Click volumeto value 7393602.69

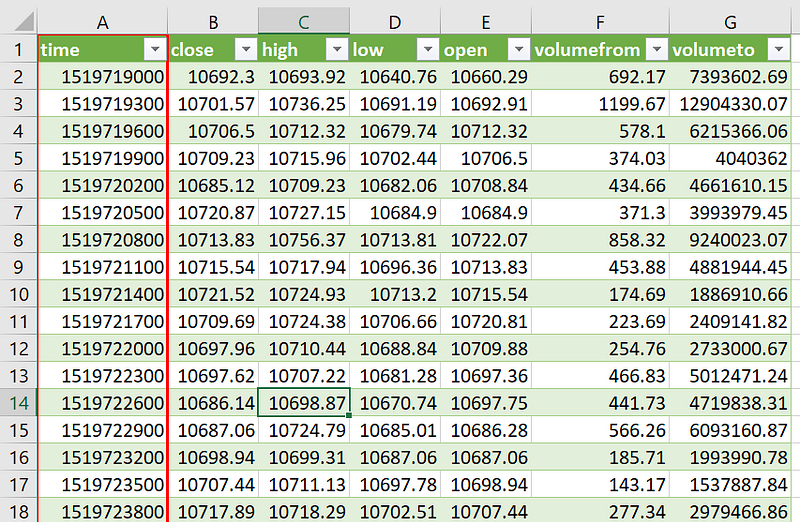coord(738,77)
